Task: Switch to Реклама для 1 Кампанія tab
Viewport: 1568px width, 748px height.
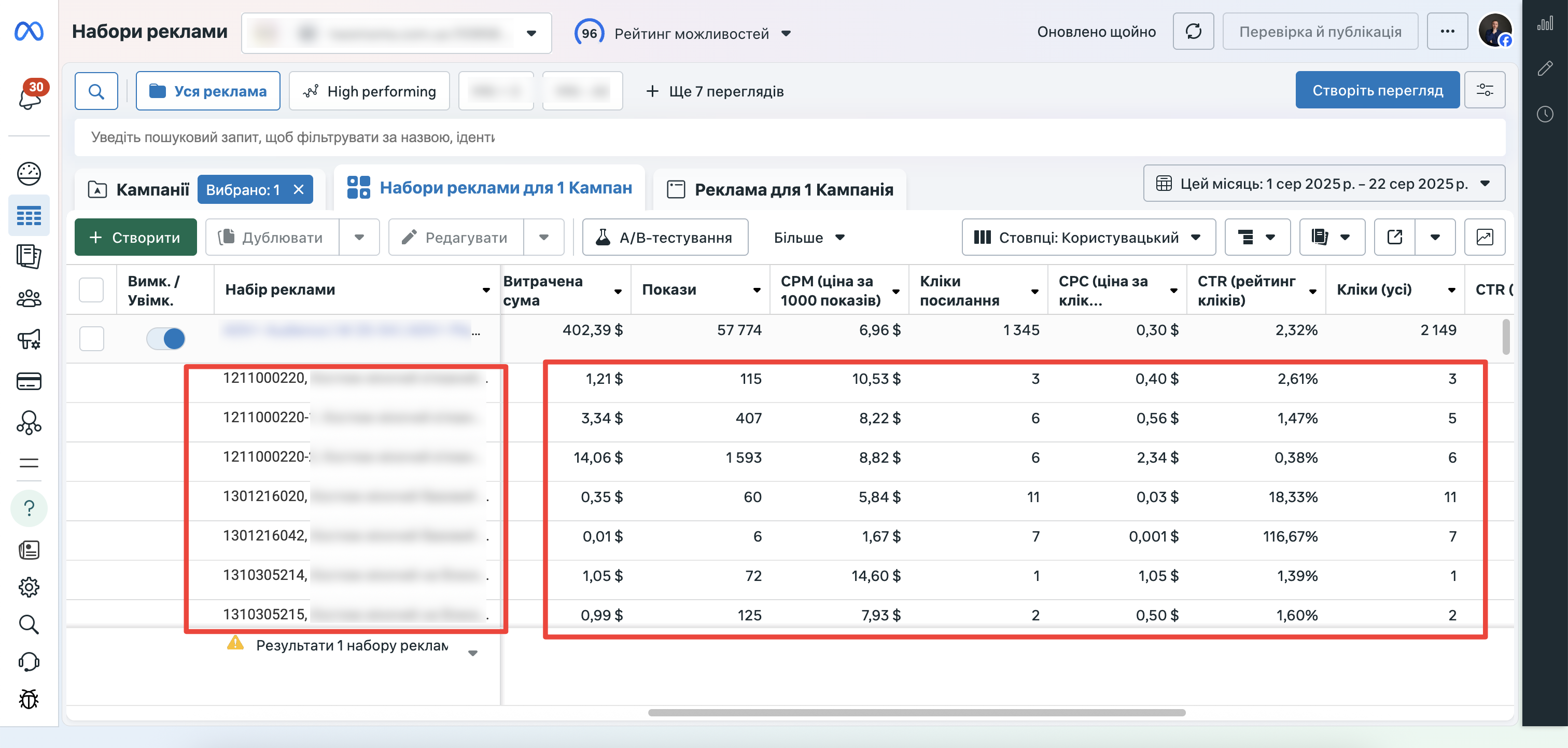Action: coord(780,189)
